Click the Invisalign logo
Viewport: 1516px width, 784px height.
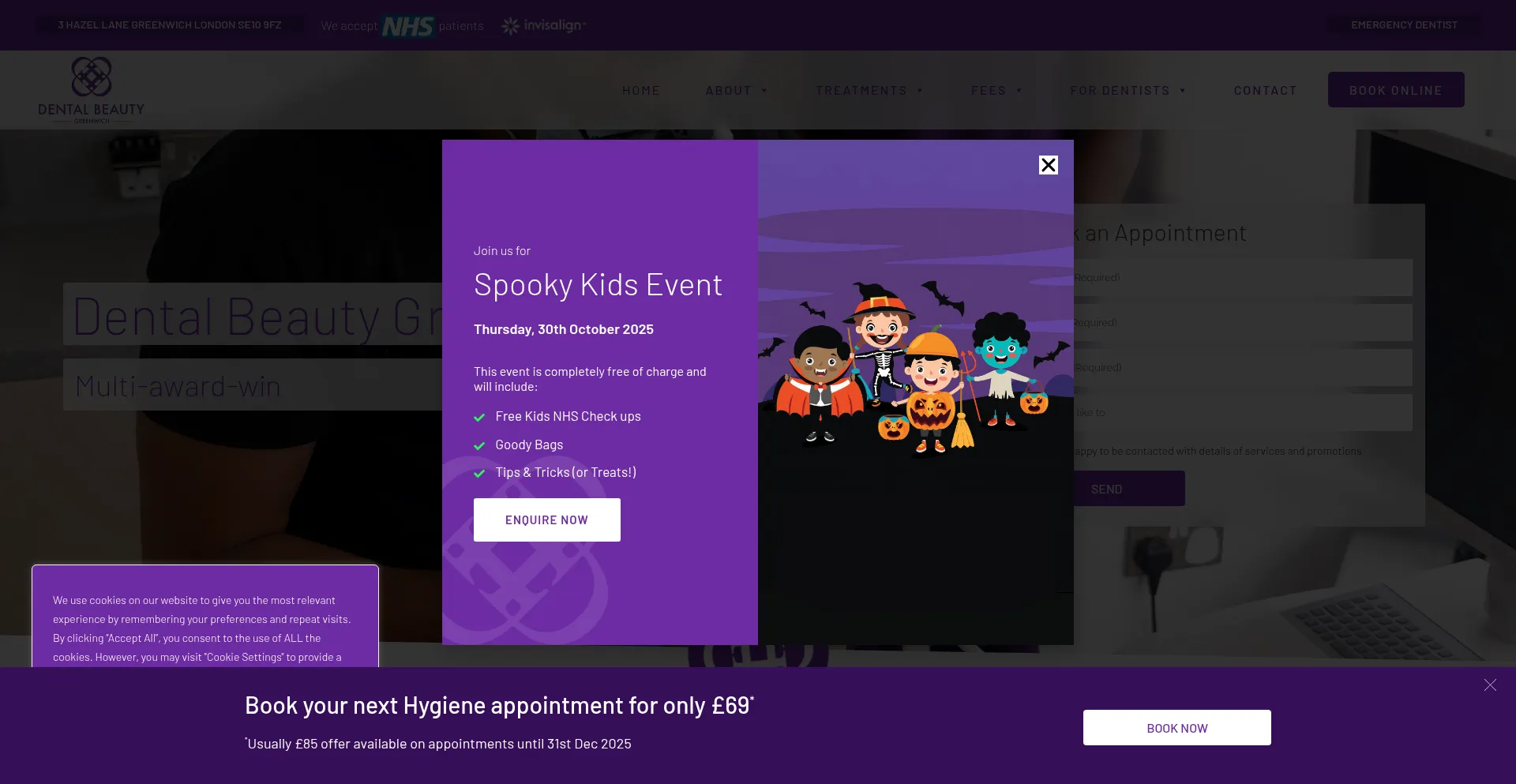pos(544,26)
